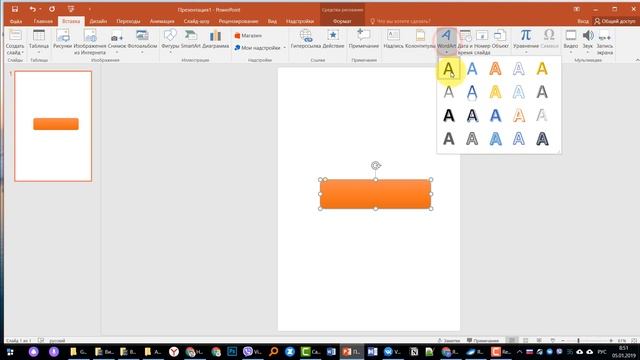Open Колонтитулы header and footer
This screenshot has width=640, height=360.
(420, 39)
